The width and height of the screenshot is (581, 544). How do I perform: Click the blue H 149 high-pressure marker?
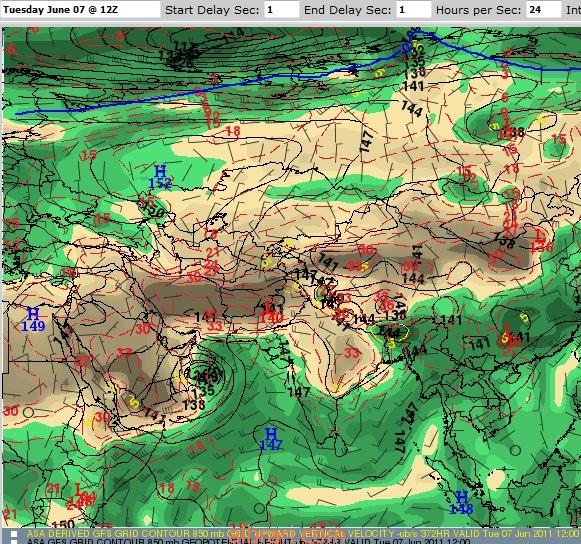click(33, 320)
